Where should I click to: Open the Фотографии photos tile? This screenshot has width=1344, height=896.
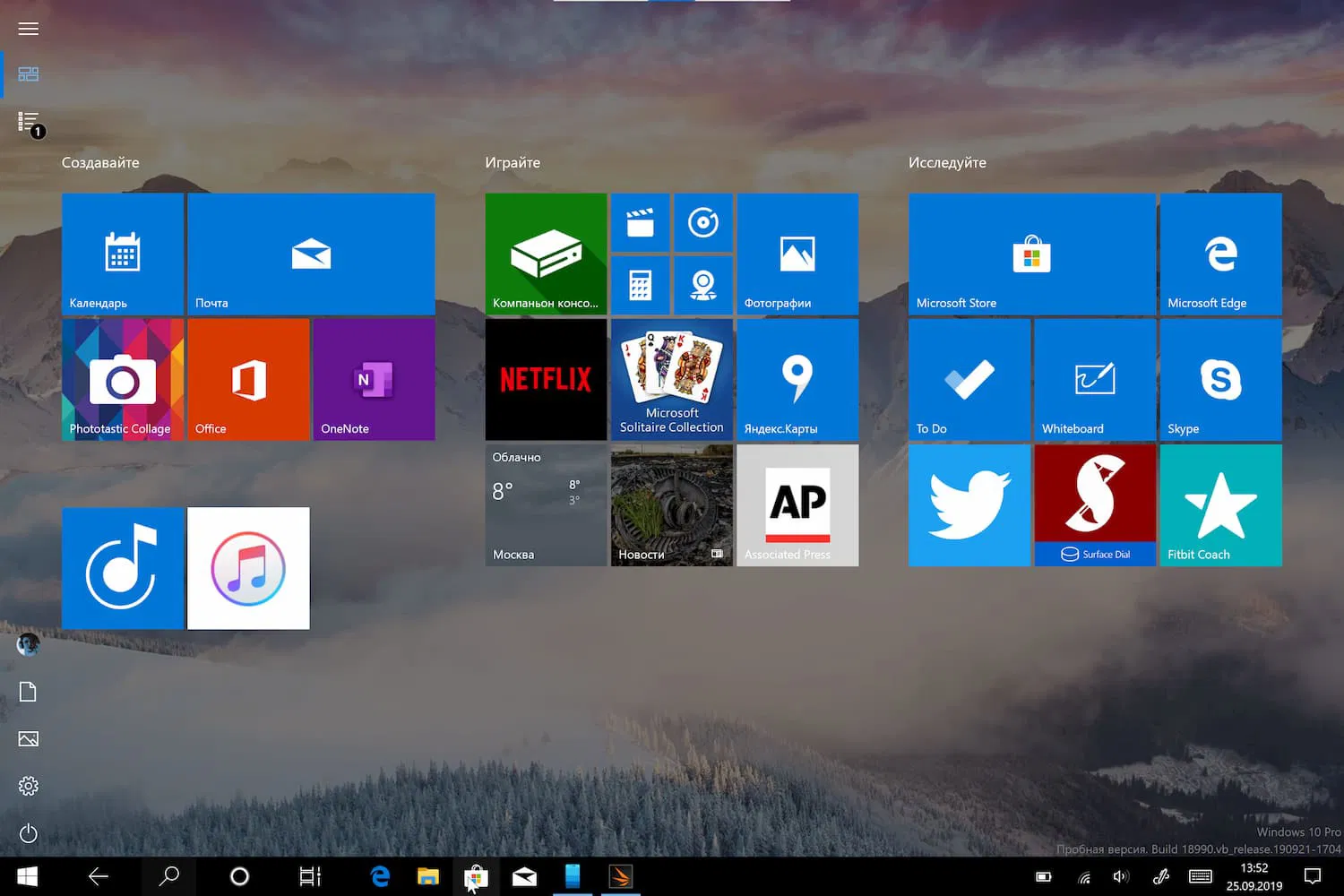pos(797,254)
